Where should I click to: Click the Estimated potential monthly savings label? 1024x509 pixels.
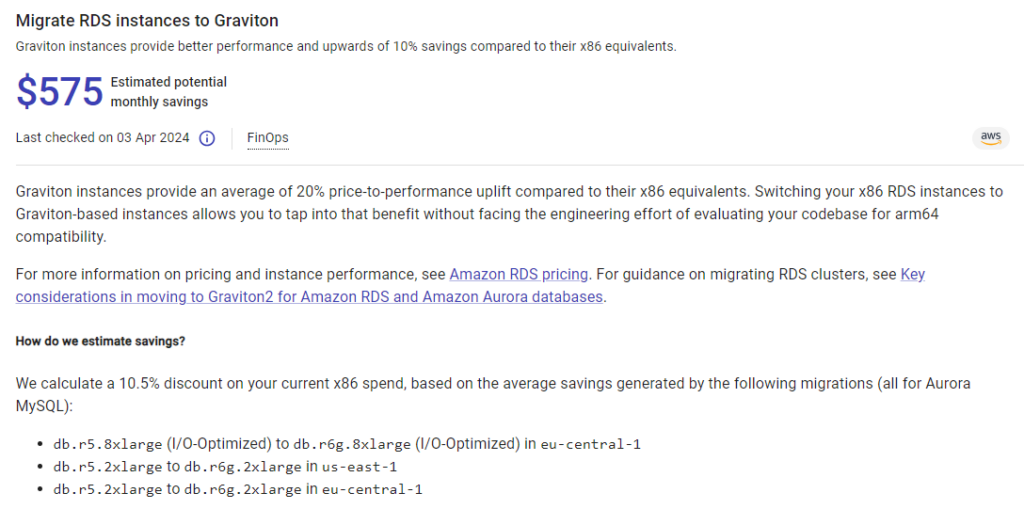coord(168,92)
